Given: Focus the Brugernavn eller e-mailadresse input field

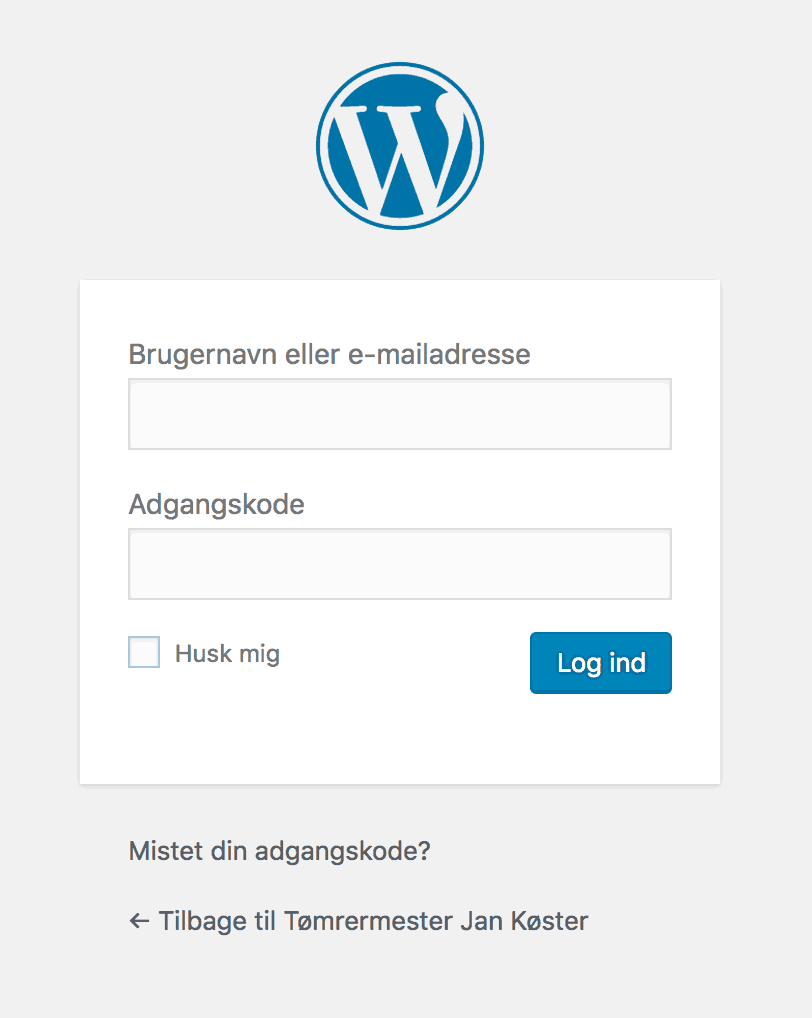Looking at the screenshot, I should (400, 414).
